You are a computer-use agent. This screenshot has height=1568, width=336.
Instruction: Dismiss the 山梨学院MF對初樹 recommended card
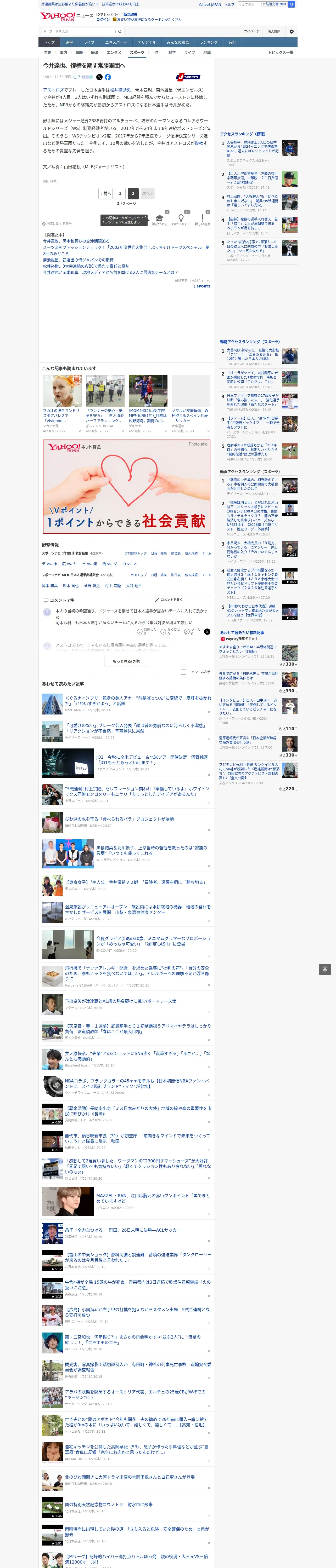point(165,431)
